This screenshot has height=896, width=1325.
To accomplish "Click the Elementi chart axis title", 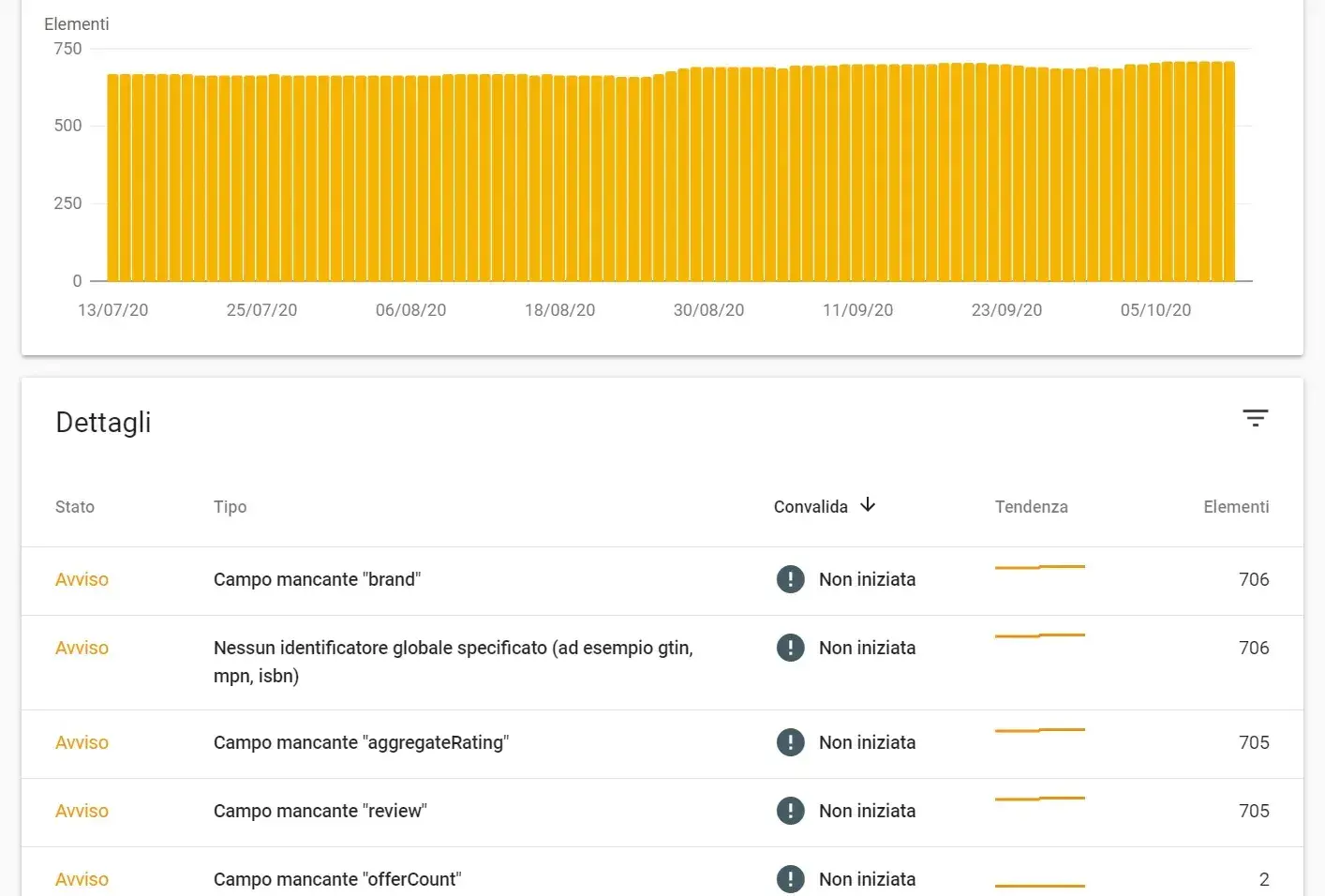I will (76, 24).
